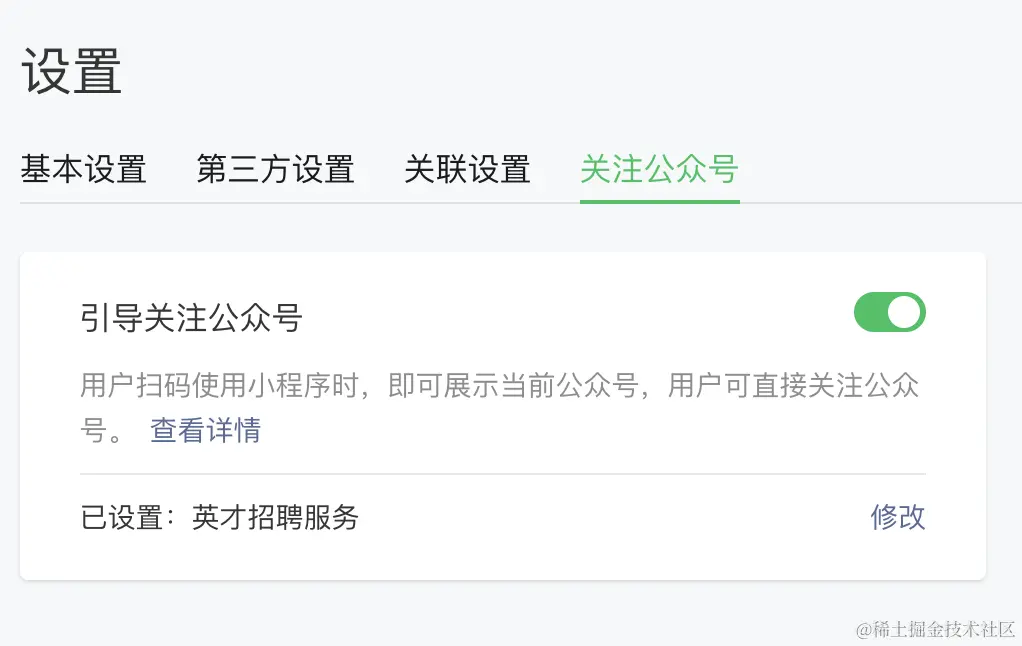Click the 设置 page heading

[x=72, y=72]
